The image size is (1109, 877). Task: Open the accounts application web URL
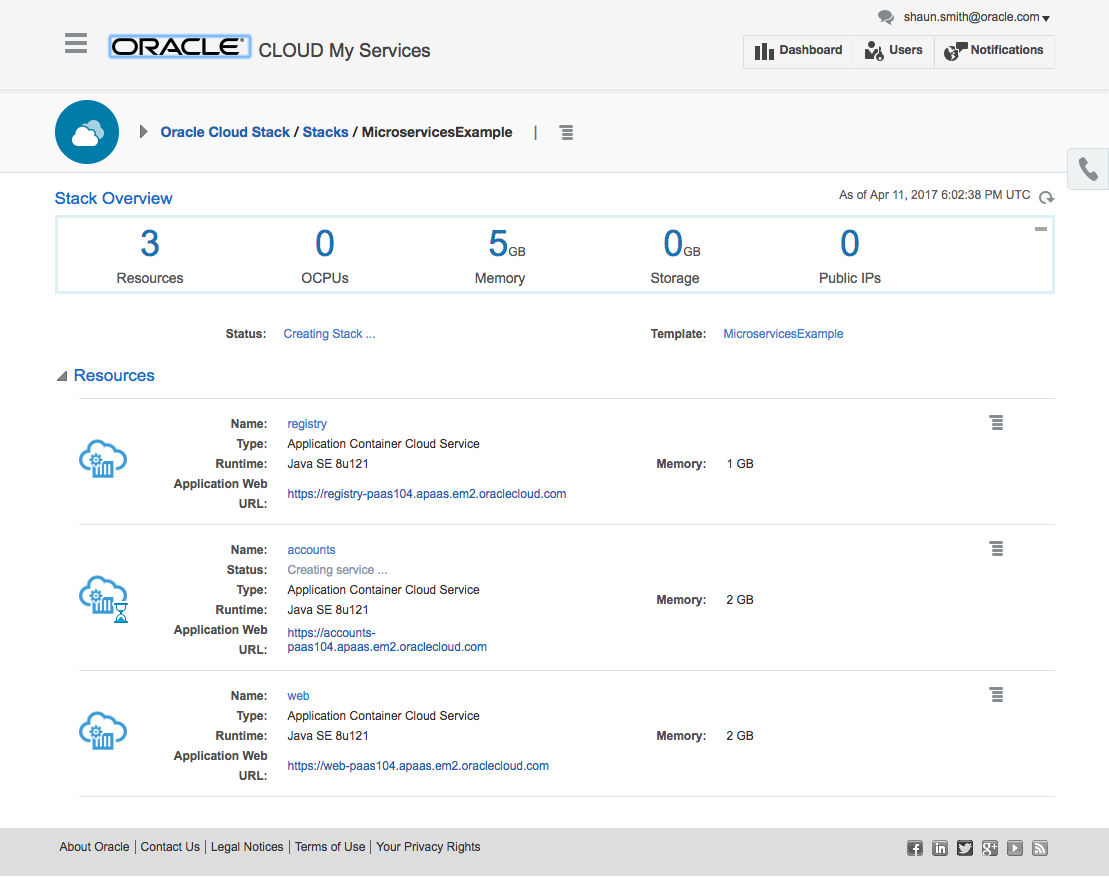[387, 640]
